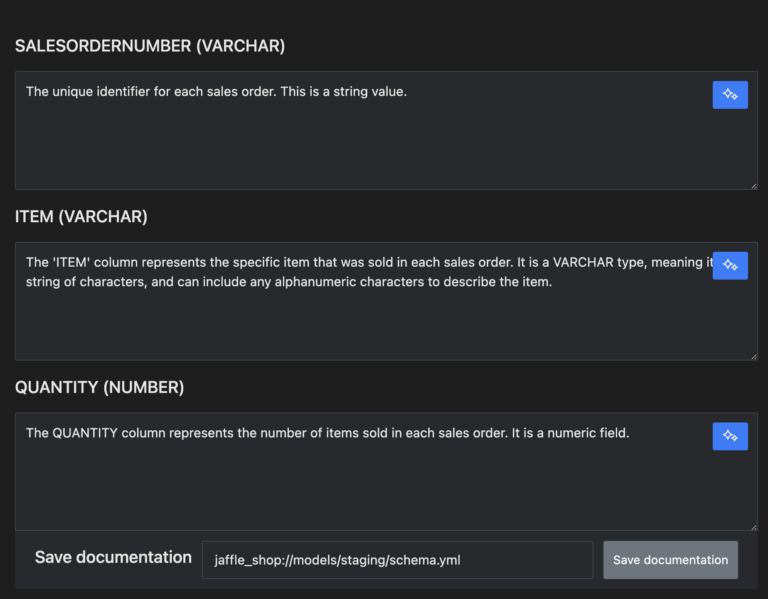
Task: Edit the SALESORDERNUMBER description text area
Action: coord(360,140)
